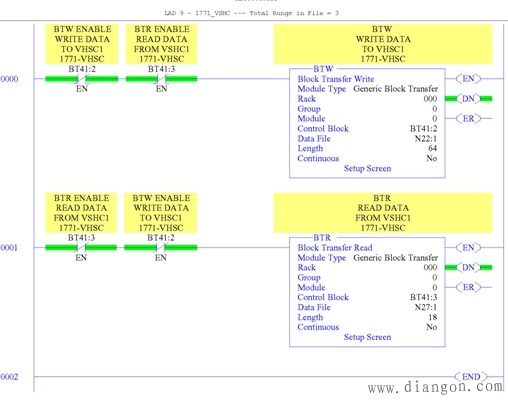Select the END coil on rung 0002
Image resolution: width=508 pixels, height=401 pixels.
[x=471, y=377]
